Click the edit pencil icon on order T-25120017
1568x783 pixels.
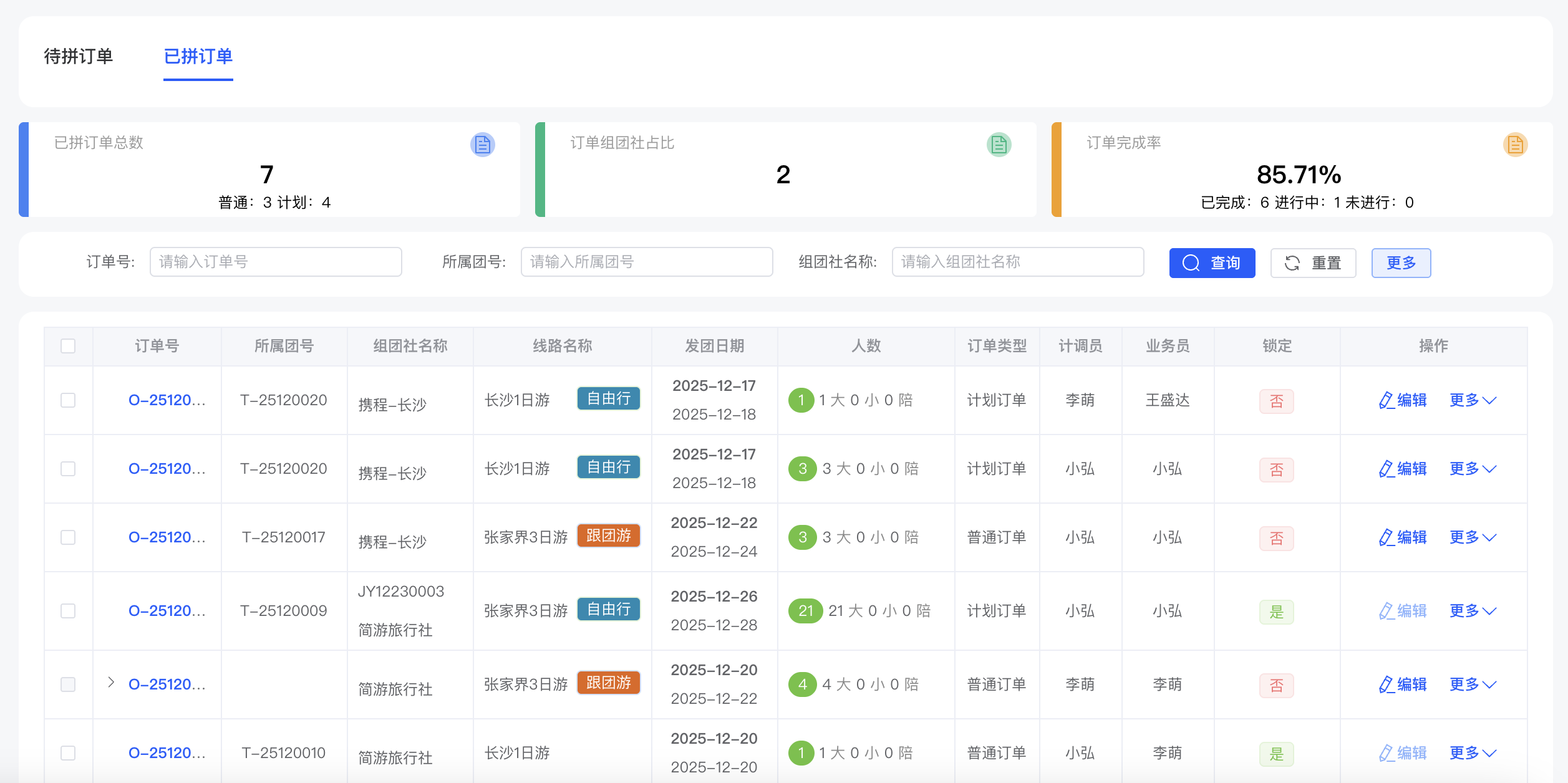(1386, 537)
